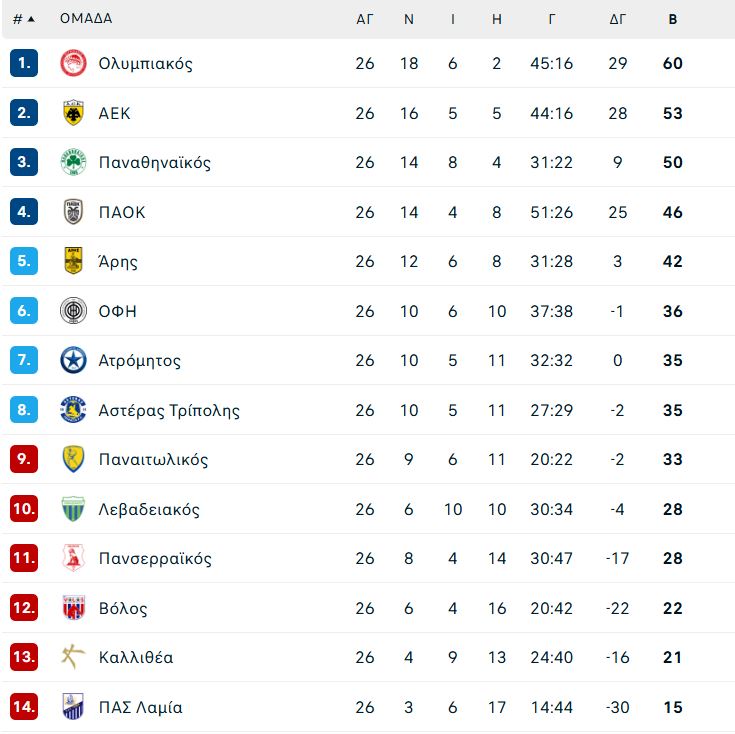
Task: Sort by goal difference ΔΓ header
Action: point(617,19)
